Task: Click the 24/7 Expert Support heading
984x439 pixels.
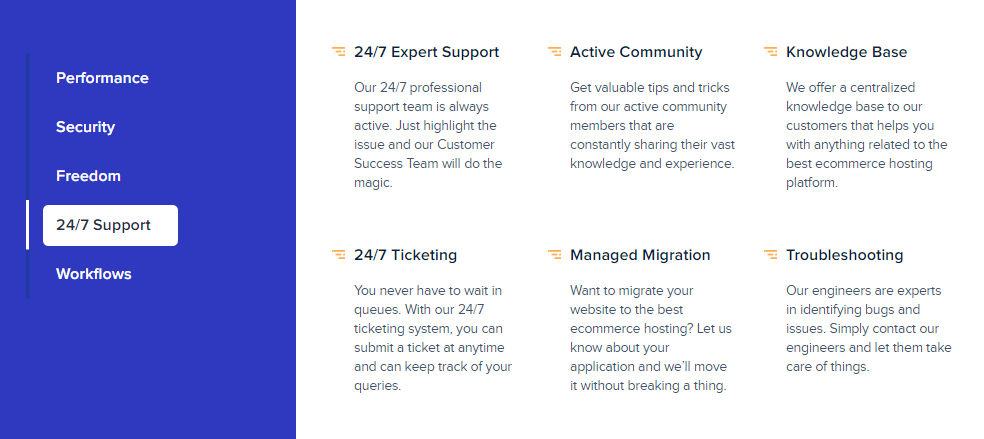Action: 427,52
